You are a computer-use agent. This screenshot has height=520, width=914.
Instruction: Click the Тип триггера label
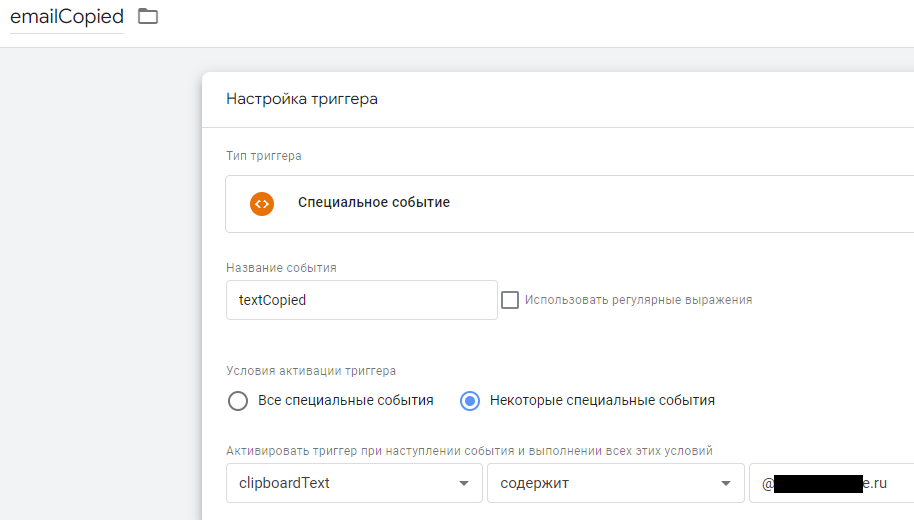pyautogui.click(x=264, y=156)
